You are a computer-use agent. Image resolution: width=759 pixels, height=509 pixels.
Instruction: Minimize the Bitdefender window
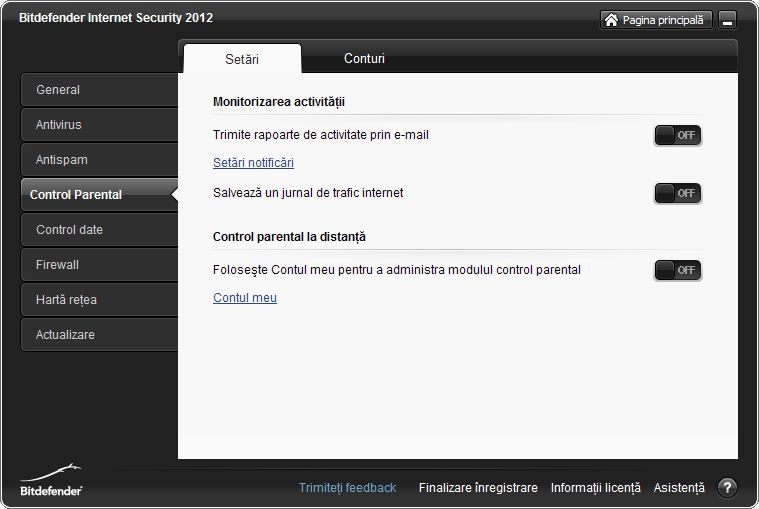coord(727,20)
